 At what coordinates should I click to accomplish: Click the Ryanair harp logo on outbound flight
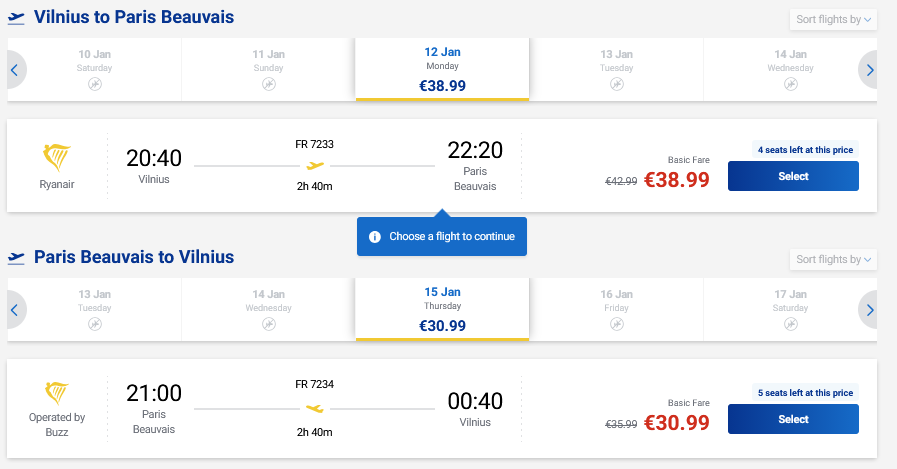[57, 158]
